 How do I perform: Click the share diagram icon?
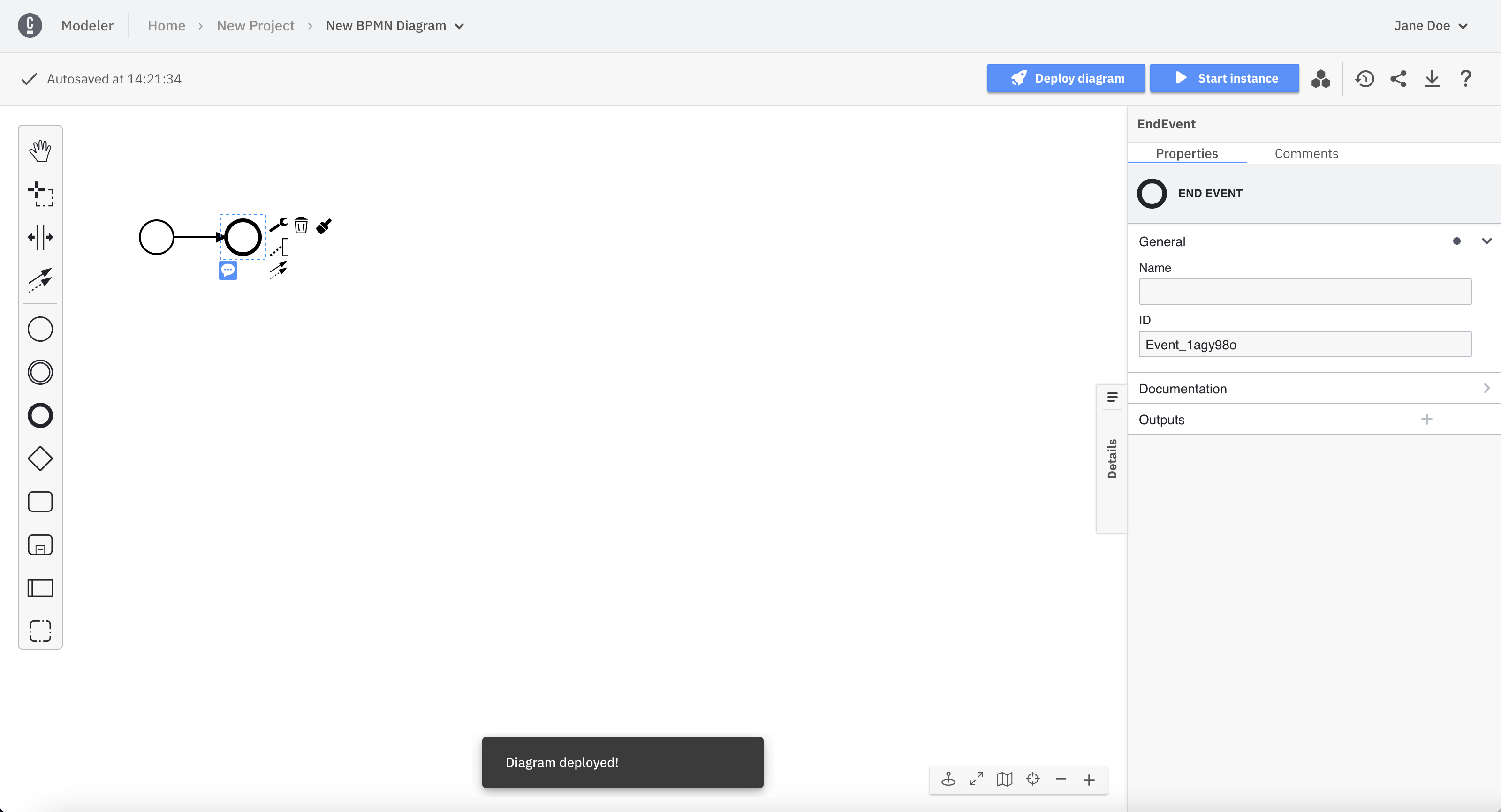coord(1398,79)
